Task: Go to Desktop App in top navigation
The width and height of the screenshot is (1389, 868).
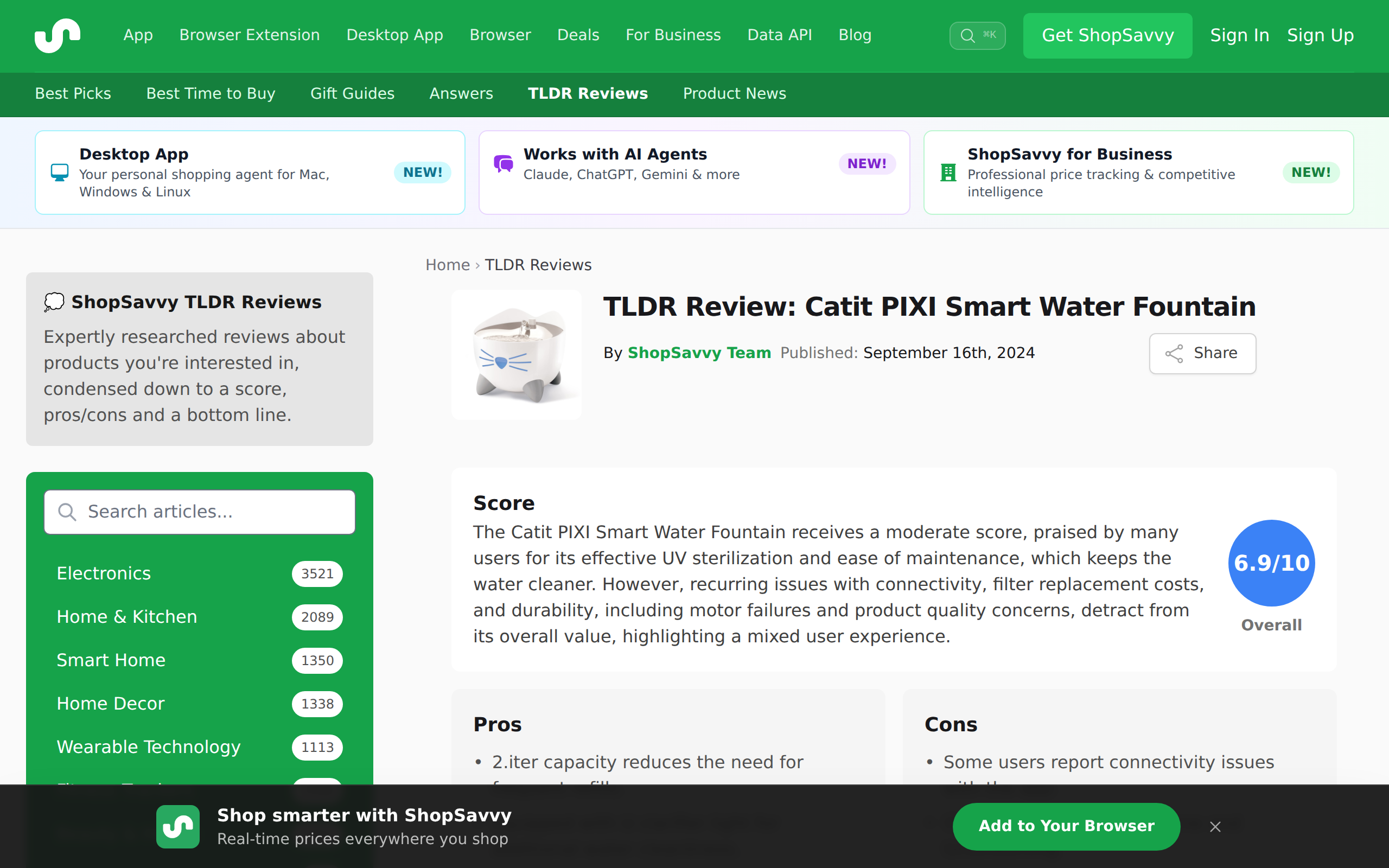Action: pos(395,35)
